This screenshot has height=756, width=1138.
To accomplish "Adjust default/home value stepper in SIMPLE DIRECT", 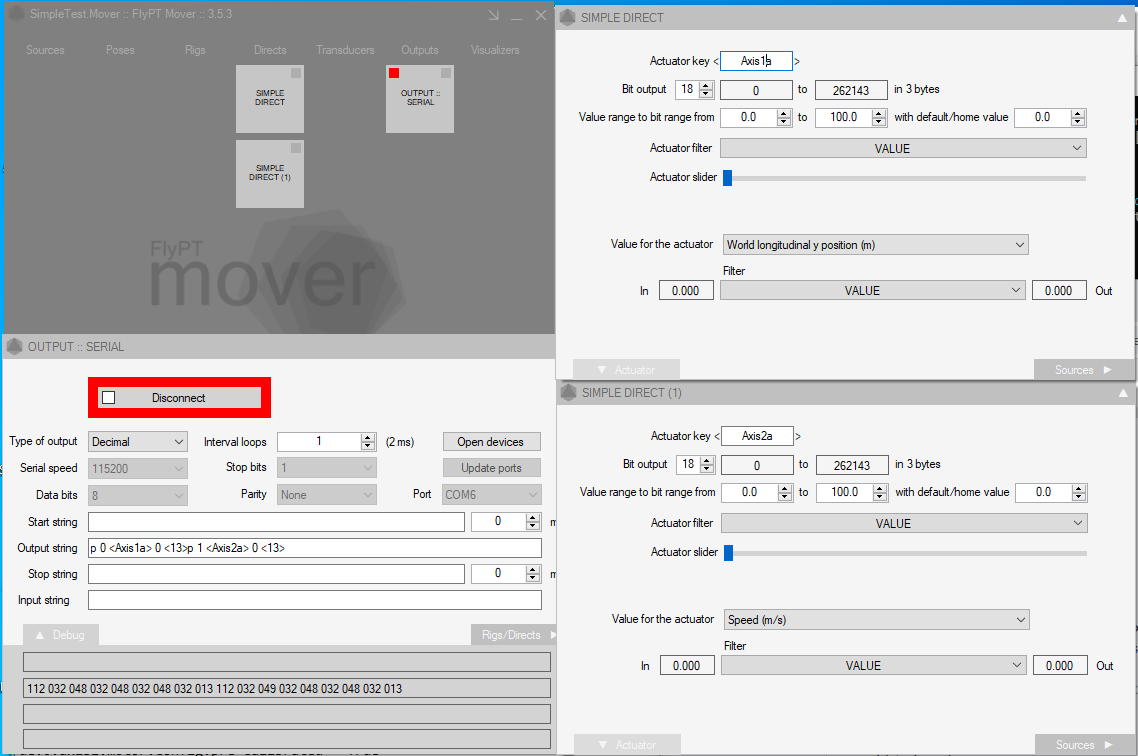I will (1078, 118).
